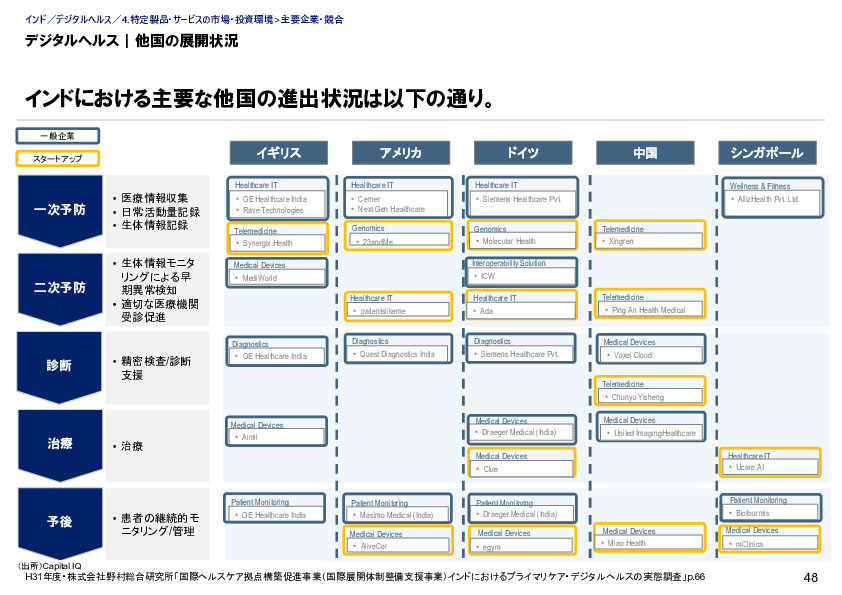Click mClinica entry
Viewport: 842px width, 595px height.
(749, 545)
